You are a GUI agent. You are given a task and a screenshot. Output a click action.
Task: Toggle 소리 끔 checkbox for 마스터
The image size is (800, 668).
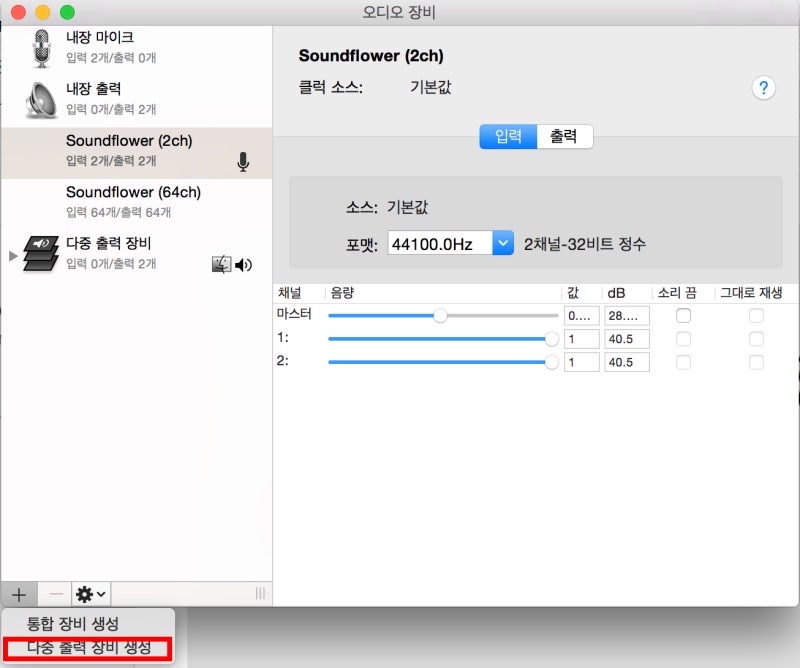[x=683, y=316]
